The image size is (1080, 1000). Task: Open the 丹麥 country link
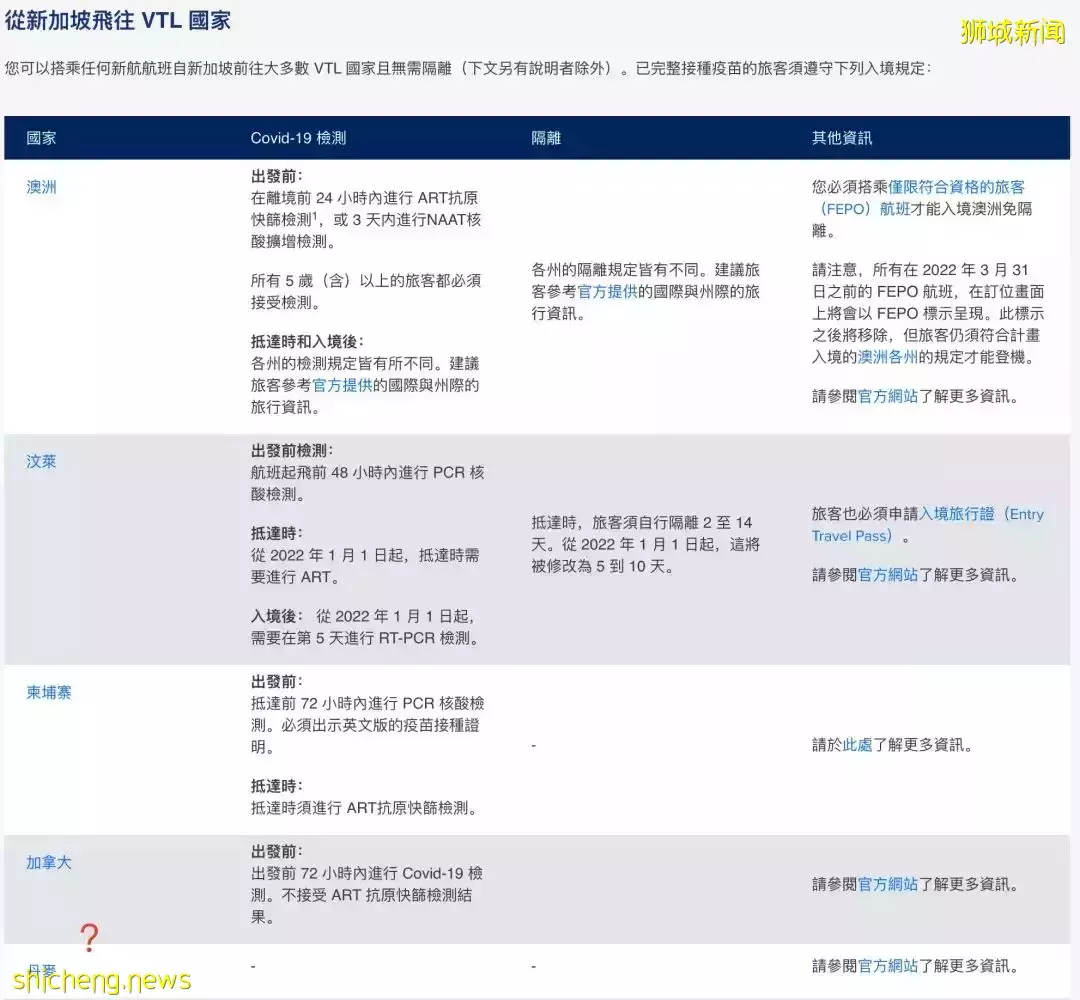pos(40,967)
